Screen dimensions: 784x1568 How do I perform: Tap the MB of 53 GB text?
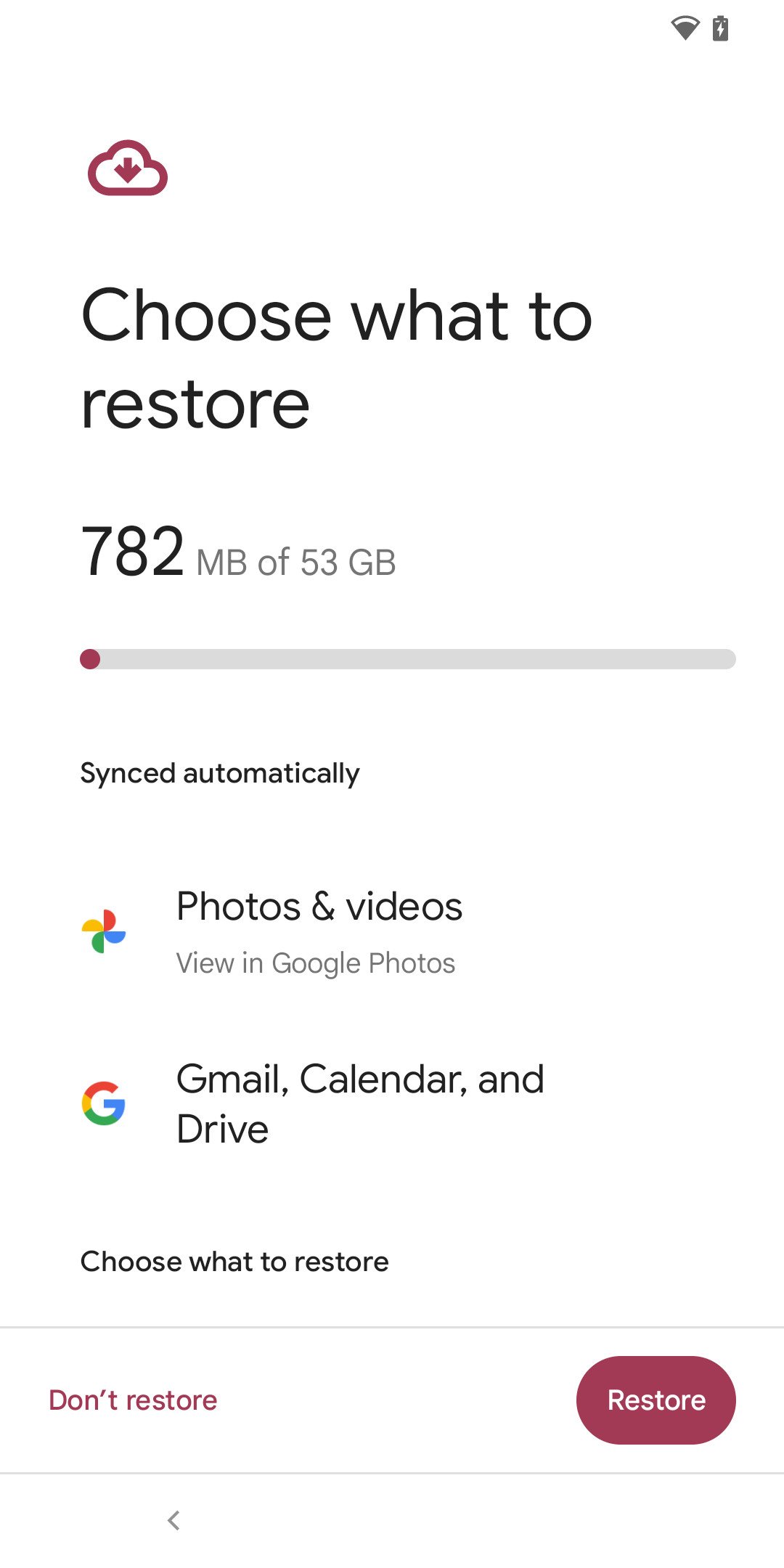point(296,563)
